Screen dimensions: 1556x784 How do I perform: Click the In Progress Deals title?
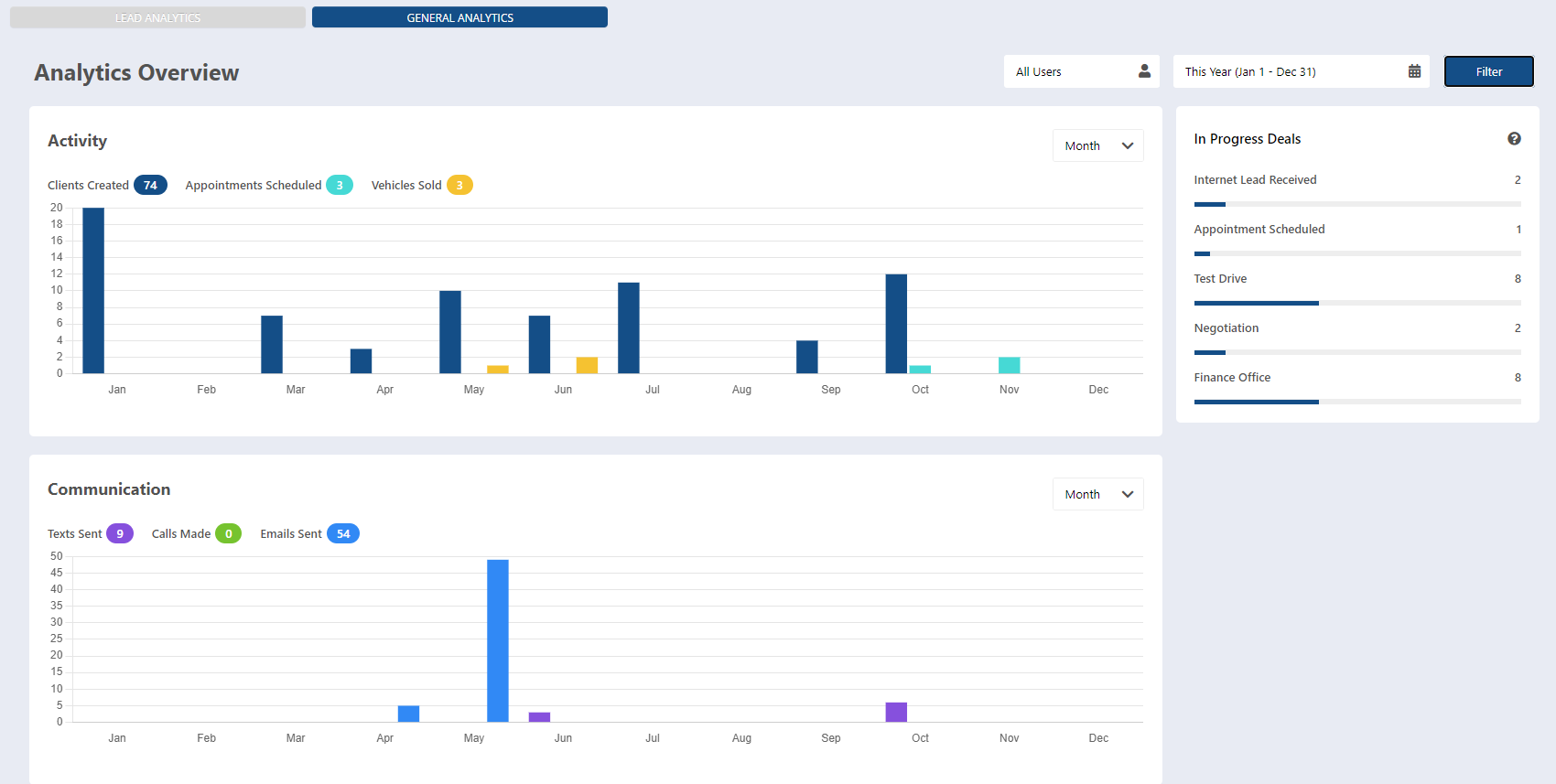[1248, 139]
